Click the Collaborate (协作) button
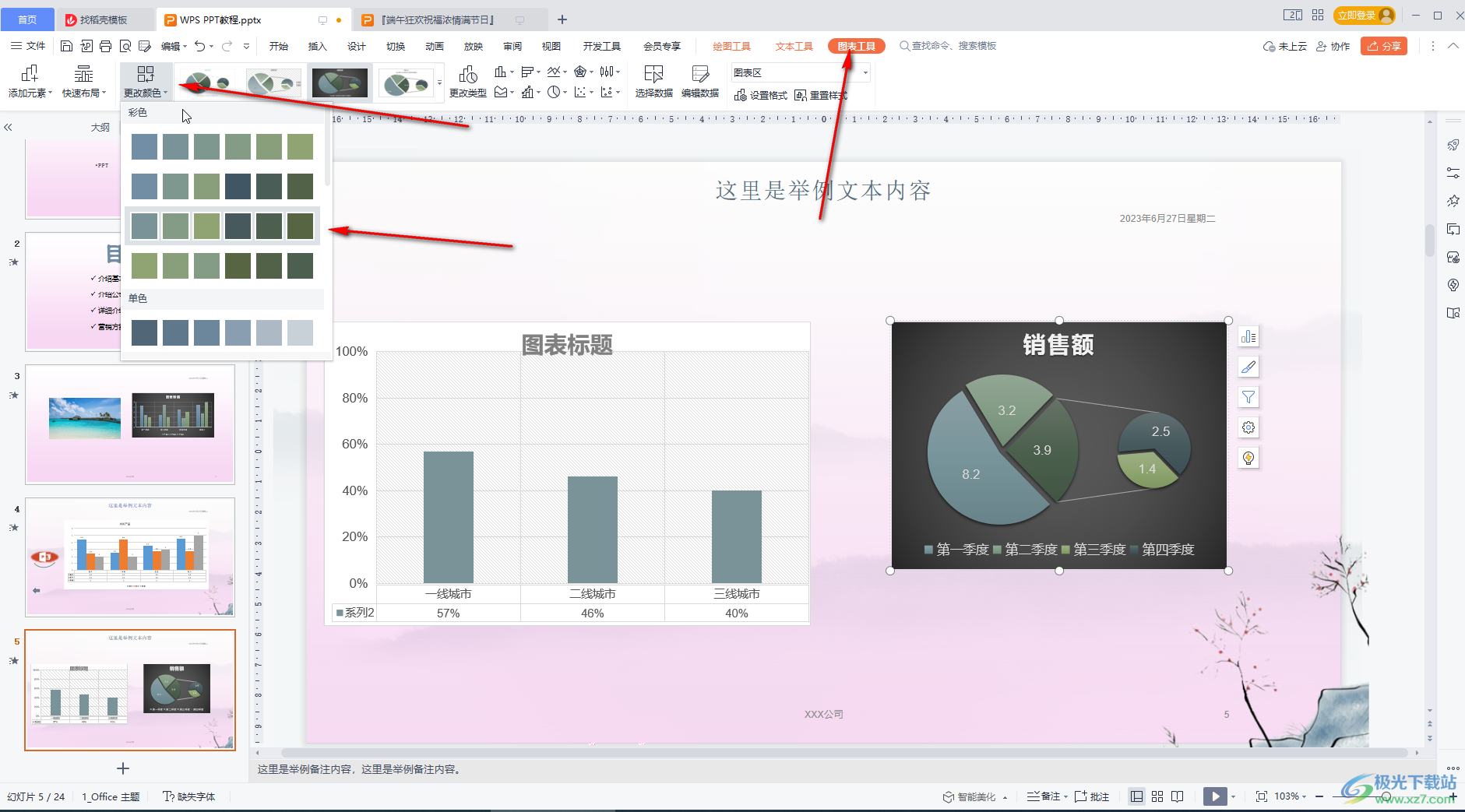 tap(1333, 46)
